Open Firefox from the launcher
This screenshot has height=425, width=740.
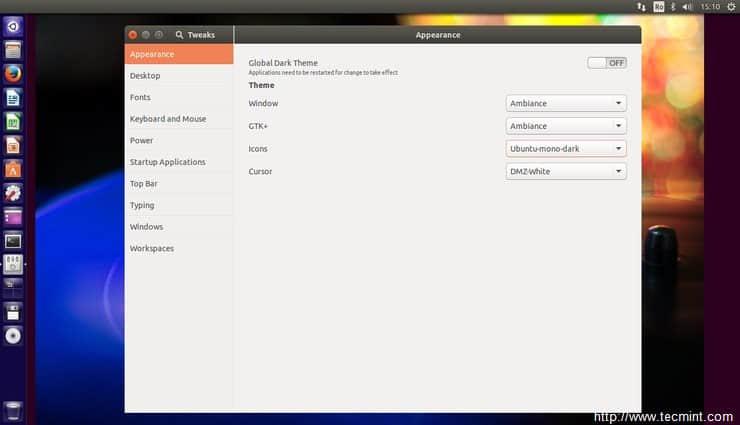(x=13, y=73)
